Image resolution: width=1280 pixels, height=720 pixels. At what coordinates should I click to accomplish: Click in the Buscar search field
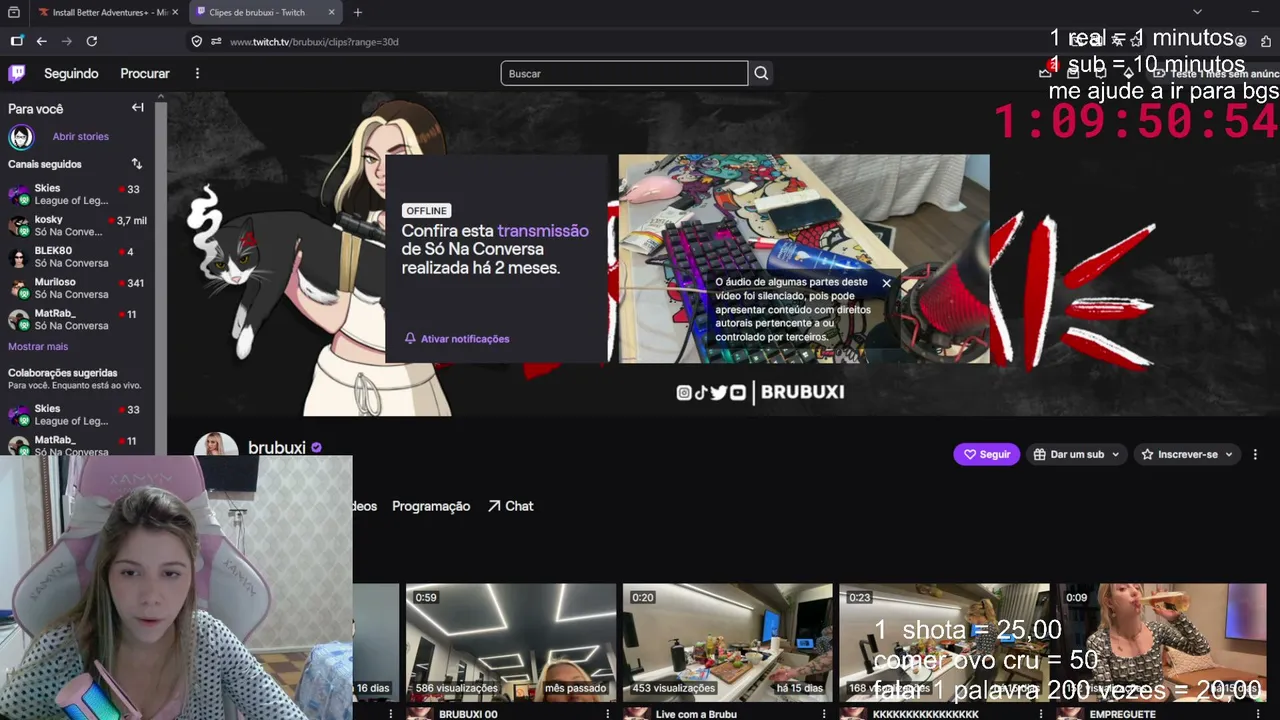tap(624, 73)
